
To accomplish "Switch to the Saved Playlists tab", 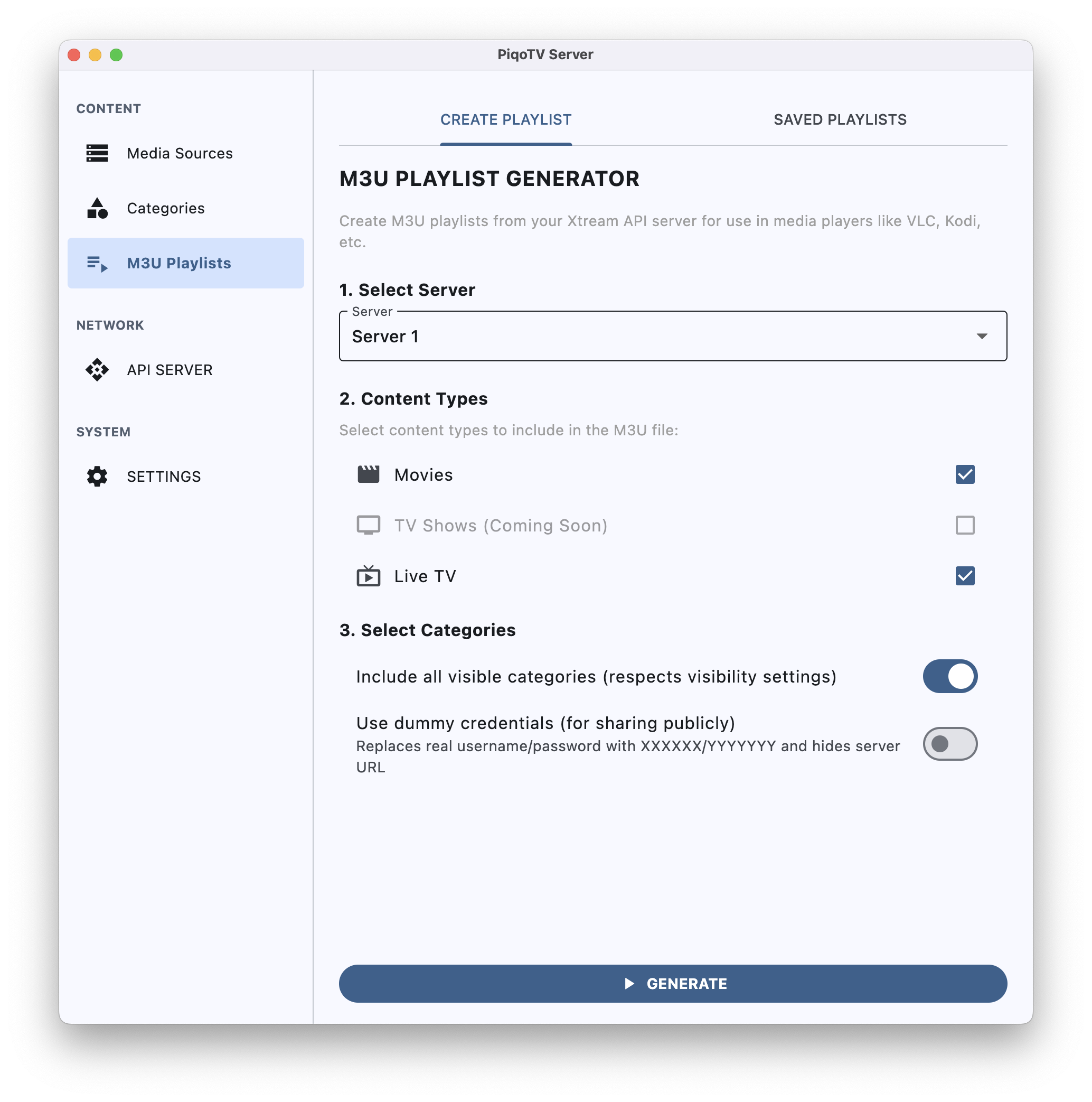I will click(840, 119).
